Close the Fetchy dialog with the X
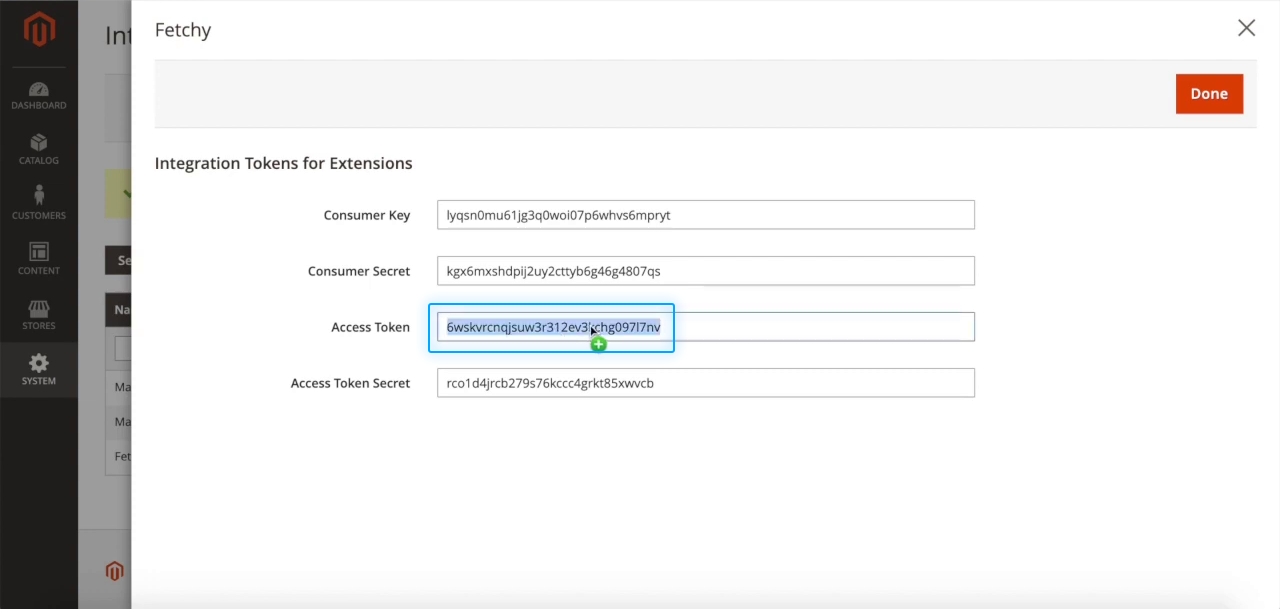1280x609 pixels. (1246, 28)
